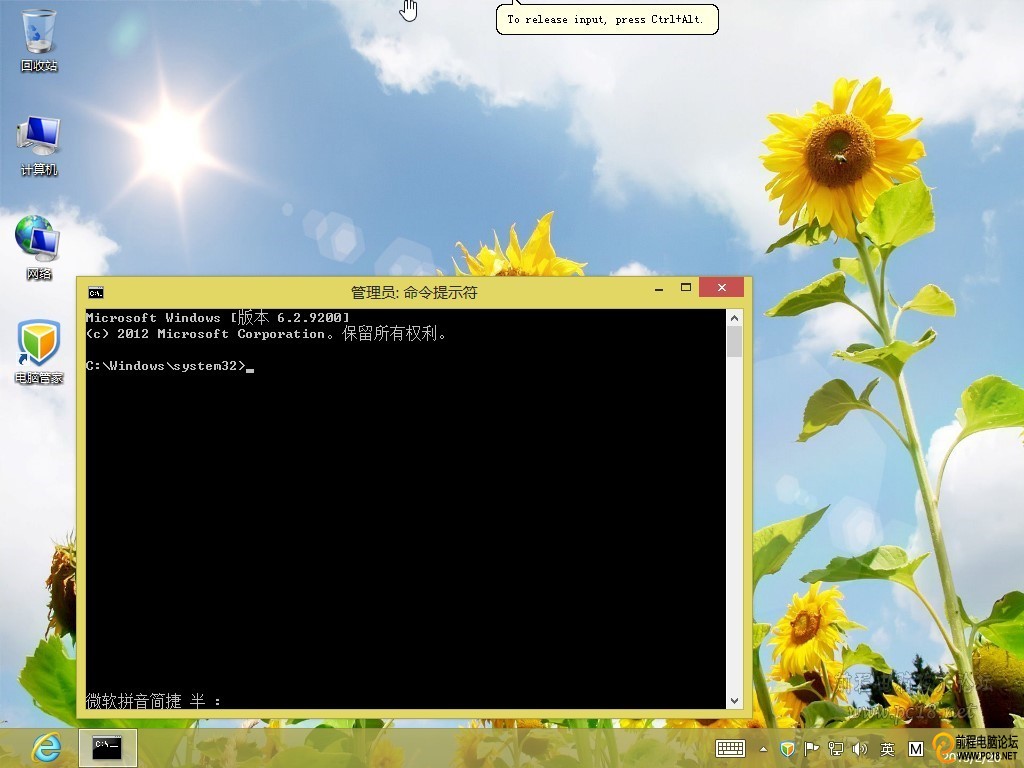Minimize the Command Prompt window
This screenshot has height=768, width=1024.
[659, 288]
